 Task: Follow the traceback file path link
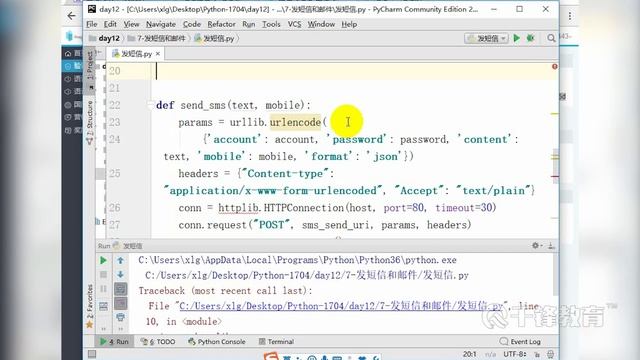pyautogui.click(x=342, y=306)
